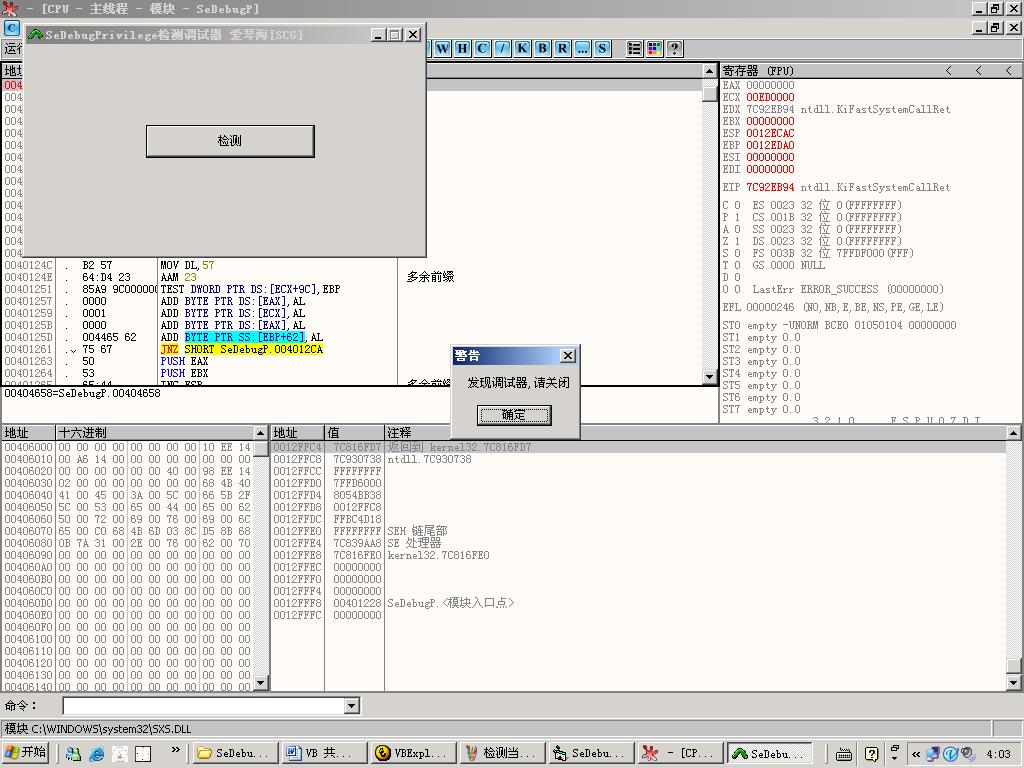The width and height of the screenshot is (1024, 768).
Task: Close the 警告 warning dialog with X
Action: (x=568, y=355)
